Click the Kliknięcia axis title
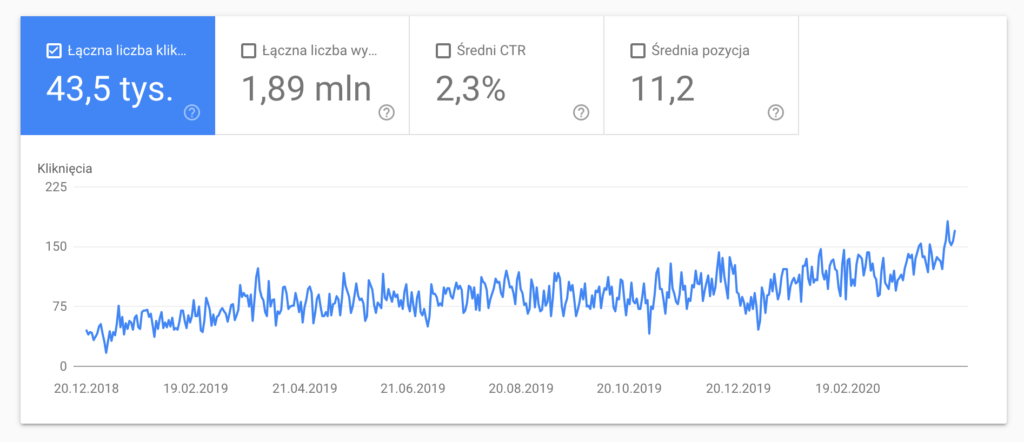The image size is (1024, 442). click(x=65, y=167)
